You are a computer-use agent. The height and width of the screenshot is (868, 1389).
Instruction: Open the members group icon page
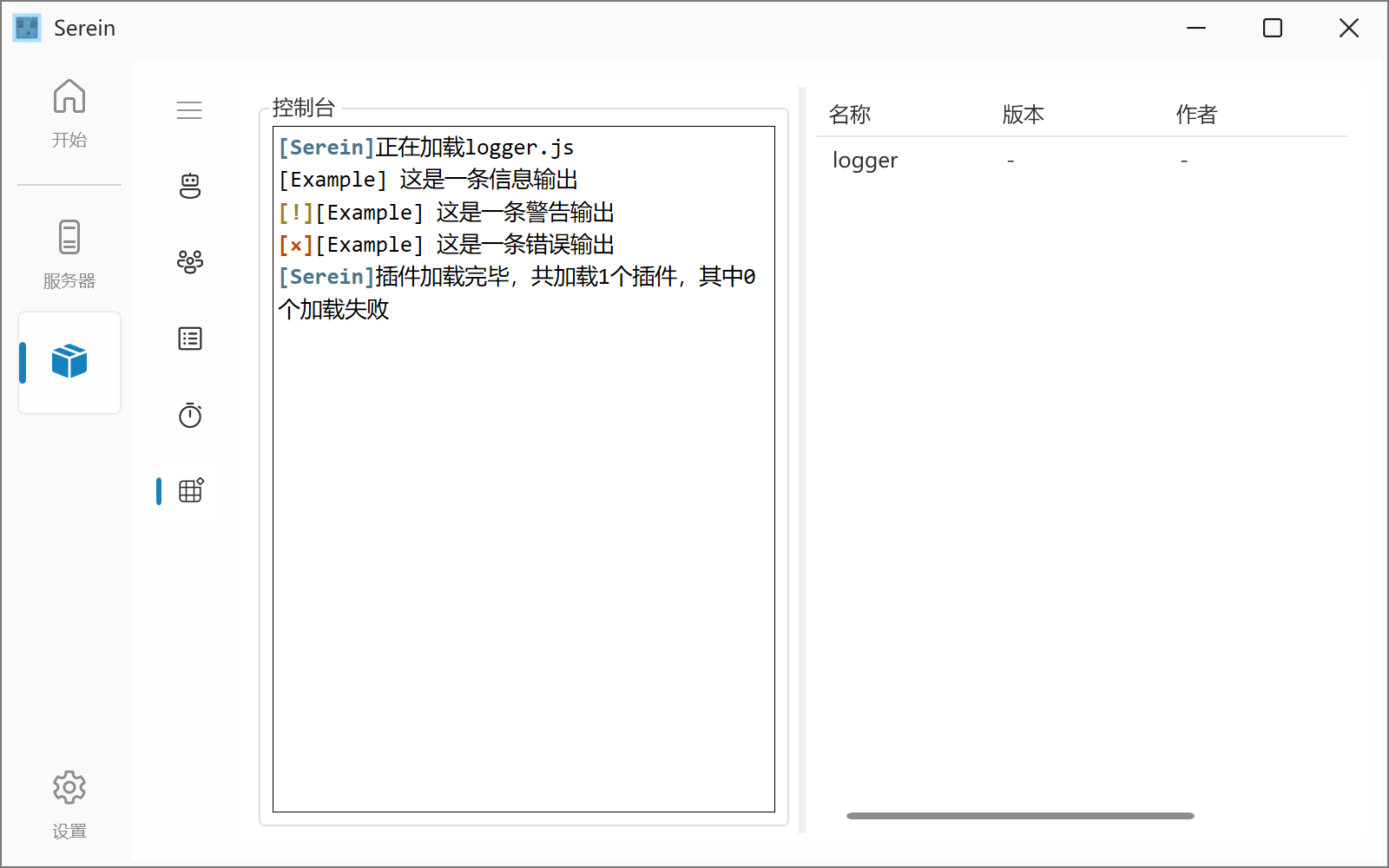point(190,261)
